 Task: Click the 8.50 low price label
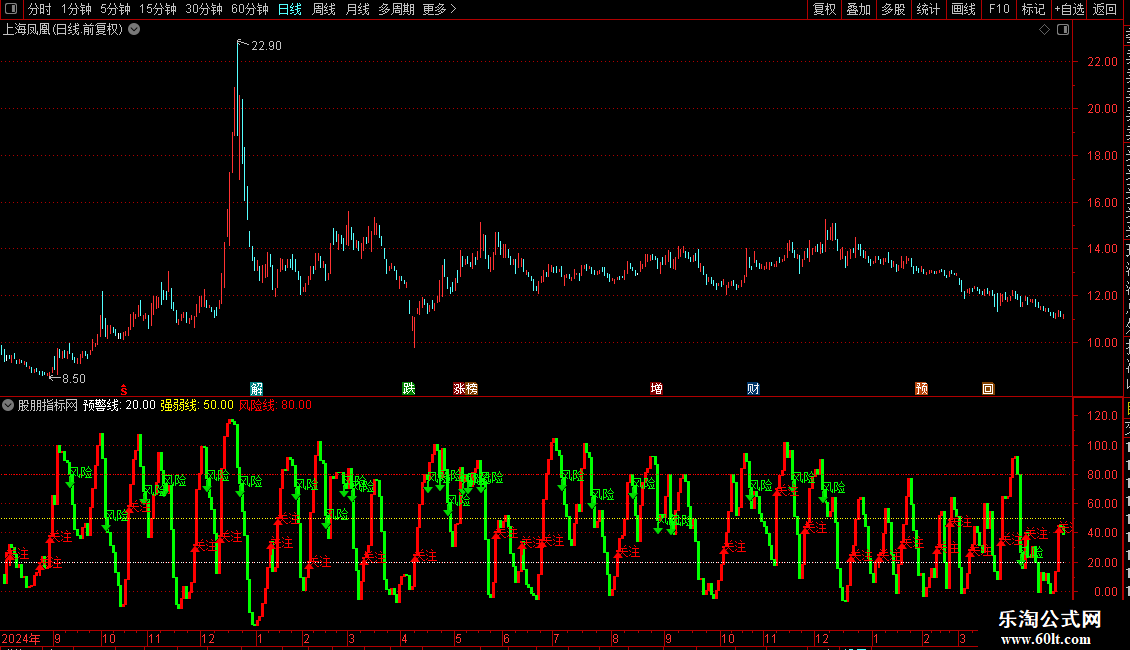74,379
